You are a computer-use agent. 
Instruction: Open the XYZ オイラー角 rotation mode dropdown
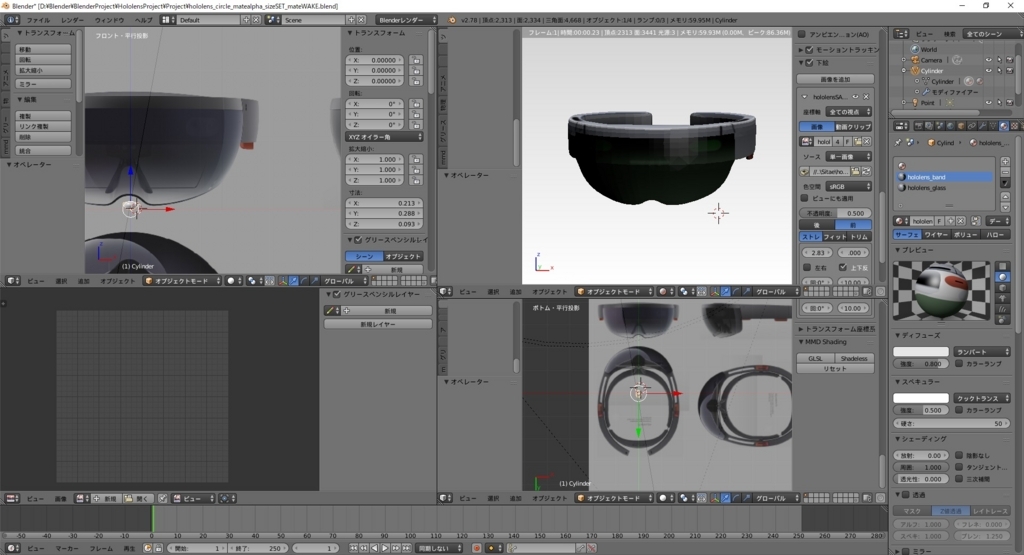385,136
